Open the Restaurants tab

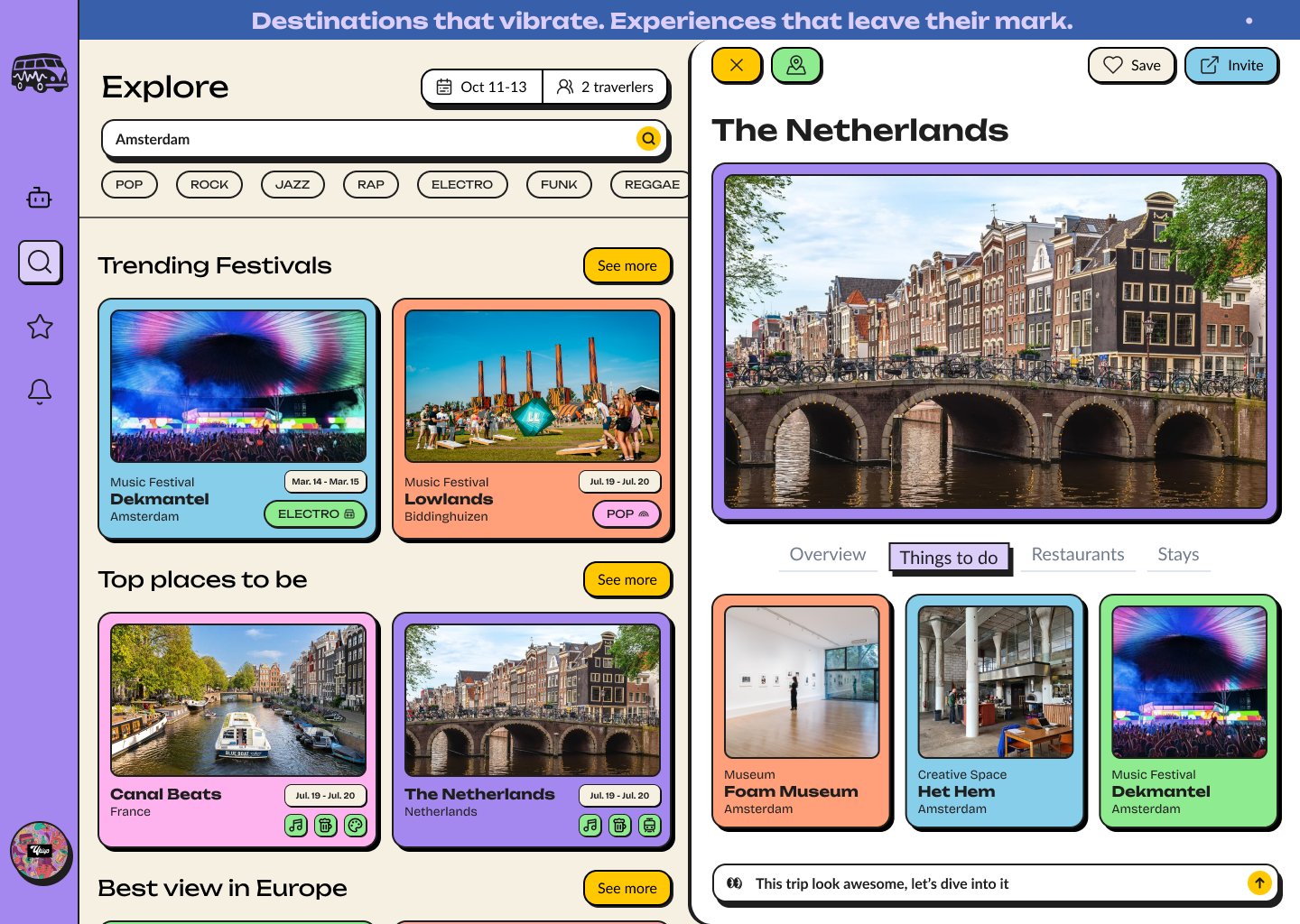click(1078, 554)
